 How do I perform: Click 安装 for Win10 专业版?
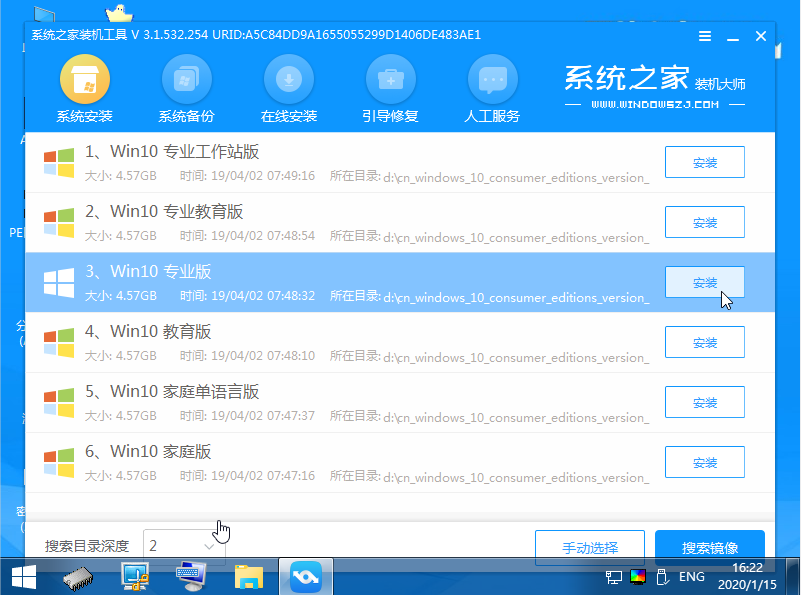[704, 282]
